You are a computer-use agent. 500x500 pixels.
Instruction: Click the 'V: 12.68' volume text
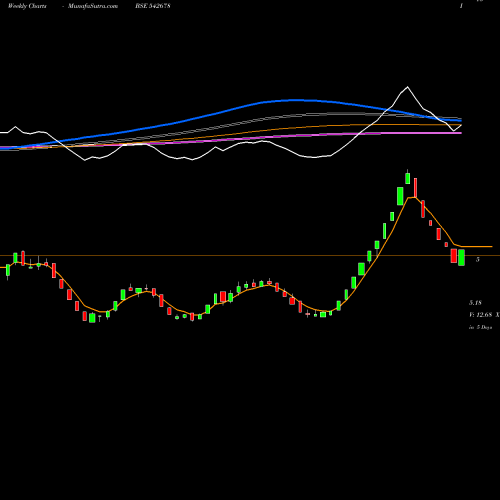pyautogui.click(x=480, y=315)
